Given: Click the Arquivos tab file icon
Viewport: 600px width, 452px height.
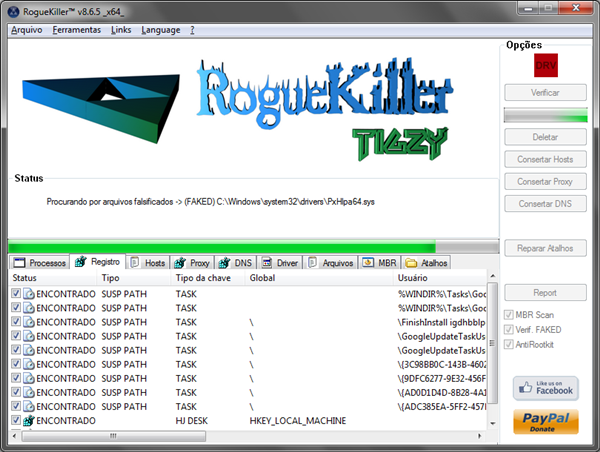Looking at the screenshot, I should pyautogui.click(x=313, y=263).
